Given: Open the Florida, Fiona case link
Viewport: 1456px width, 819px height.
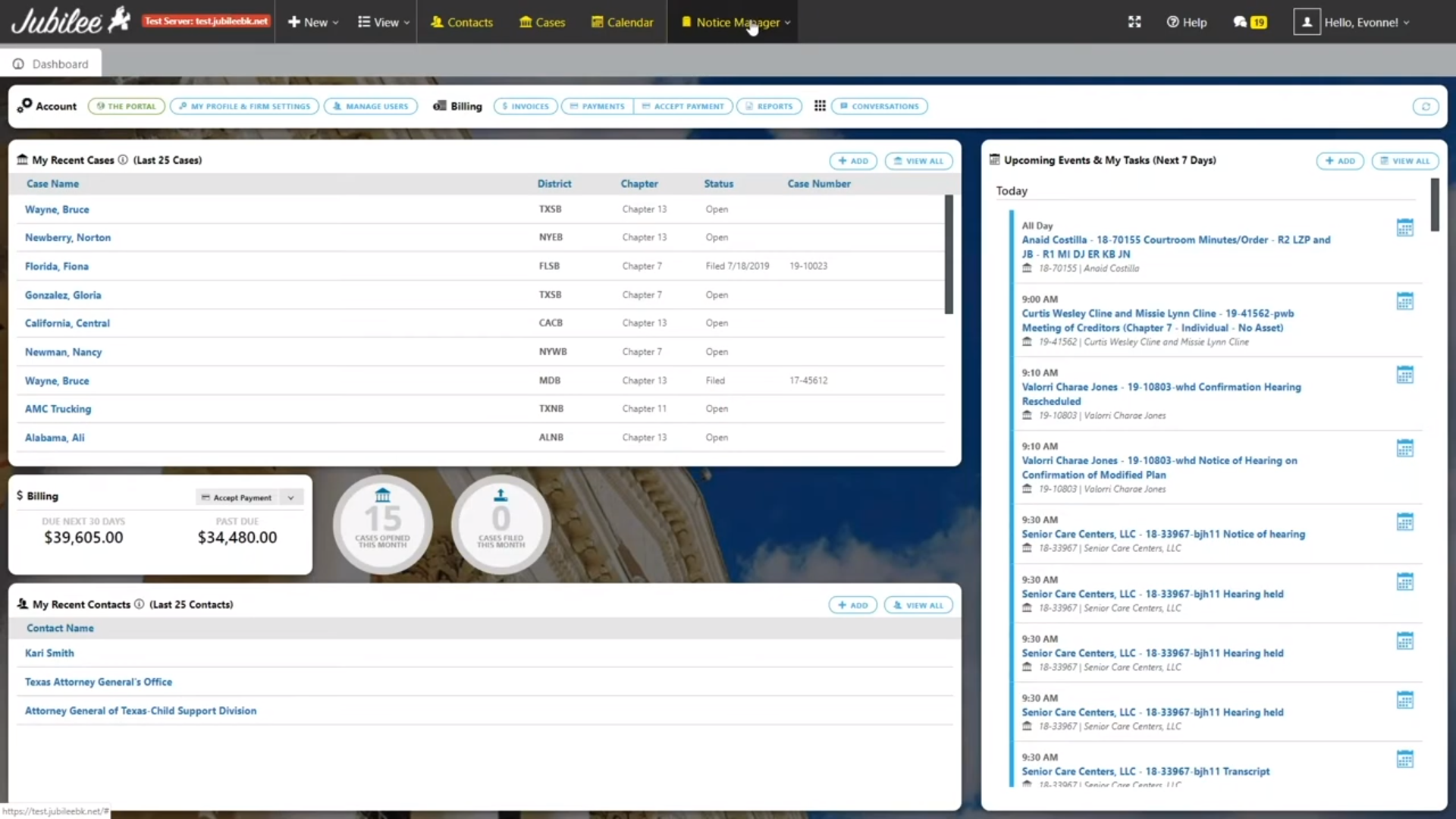Looking at the screenshot, I should click(57, 266).
